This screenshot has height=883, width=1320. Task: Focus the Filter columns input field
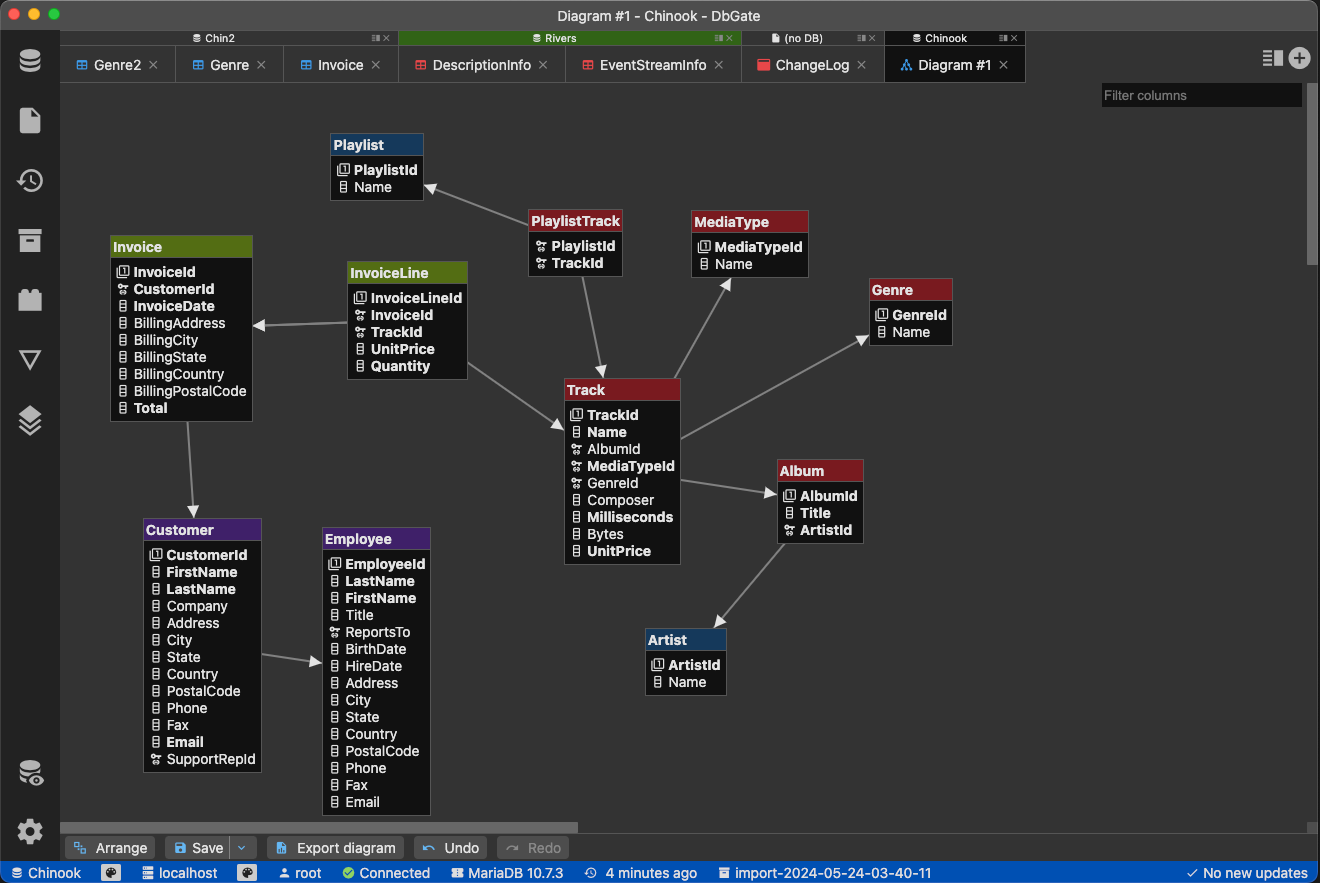point(1202,95)
